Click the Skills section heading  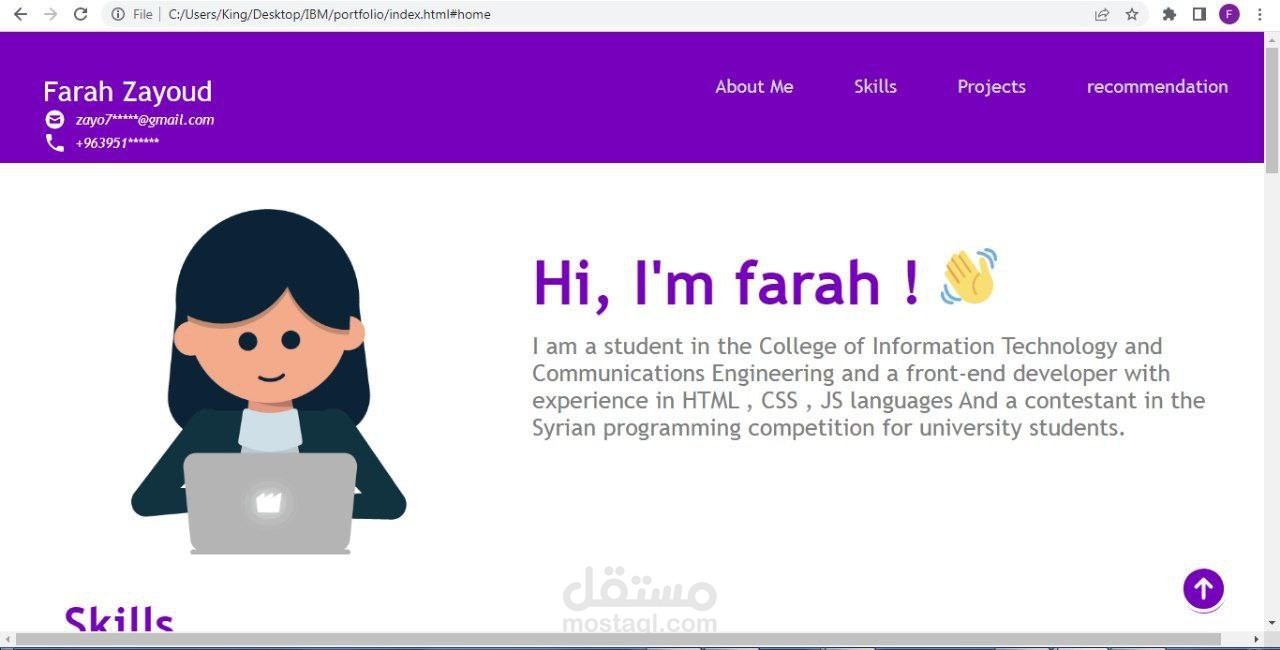[x=119, y=620]
